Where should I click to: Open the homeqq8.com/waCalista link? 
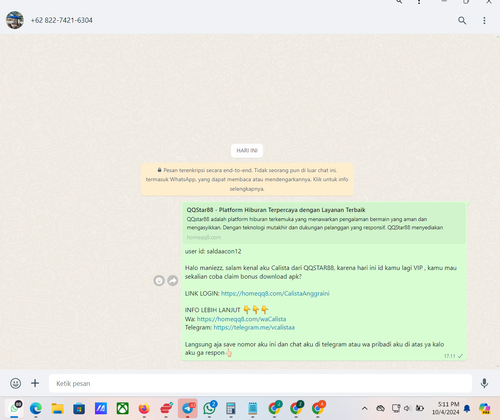(x=241, y=319)
